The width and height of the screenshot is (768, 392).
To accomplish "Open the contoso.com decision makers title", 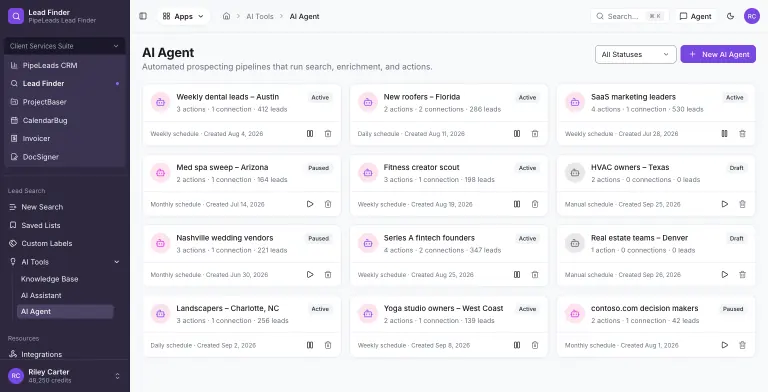I will click(x=645, y=308).
